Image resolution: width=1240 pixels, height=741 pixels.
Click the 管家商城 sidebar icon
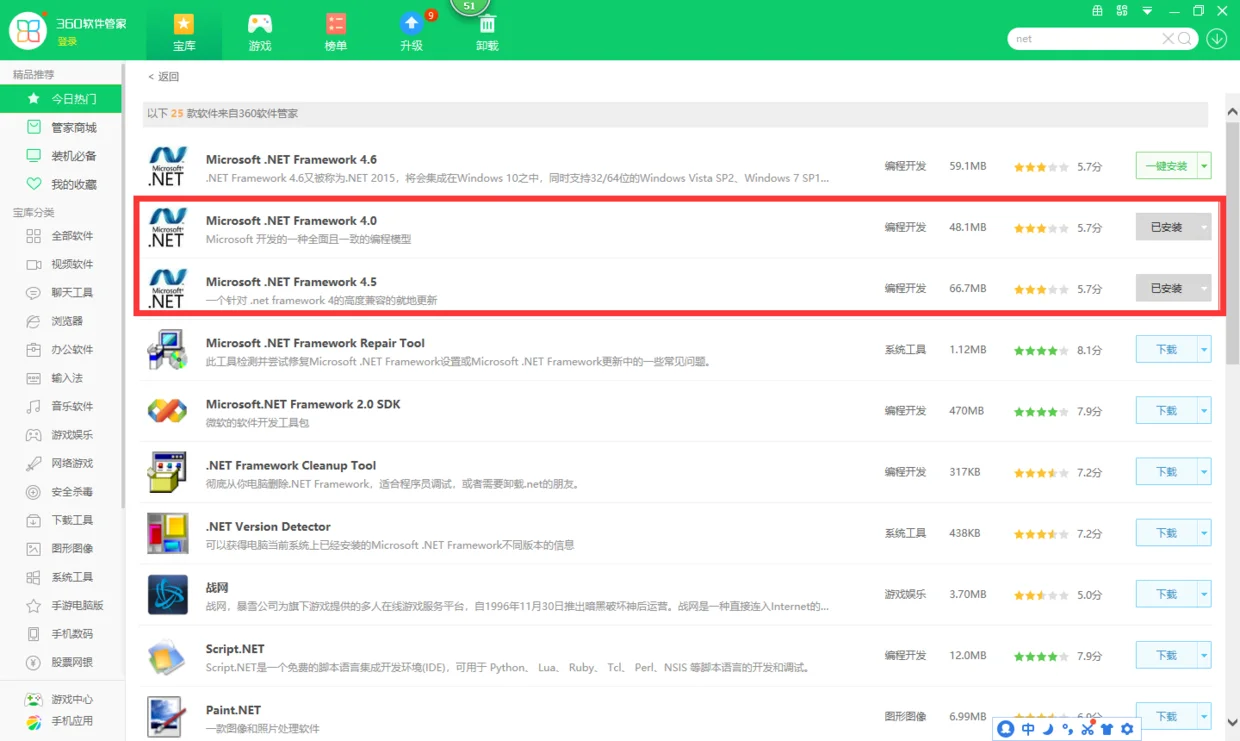pyautogui.click(x=34, y=127)
